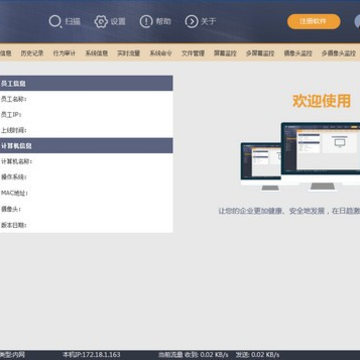Click the 上线时间 label
The image size is (360, 360).
click(x=14, y=130)
